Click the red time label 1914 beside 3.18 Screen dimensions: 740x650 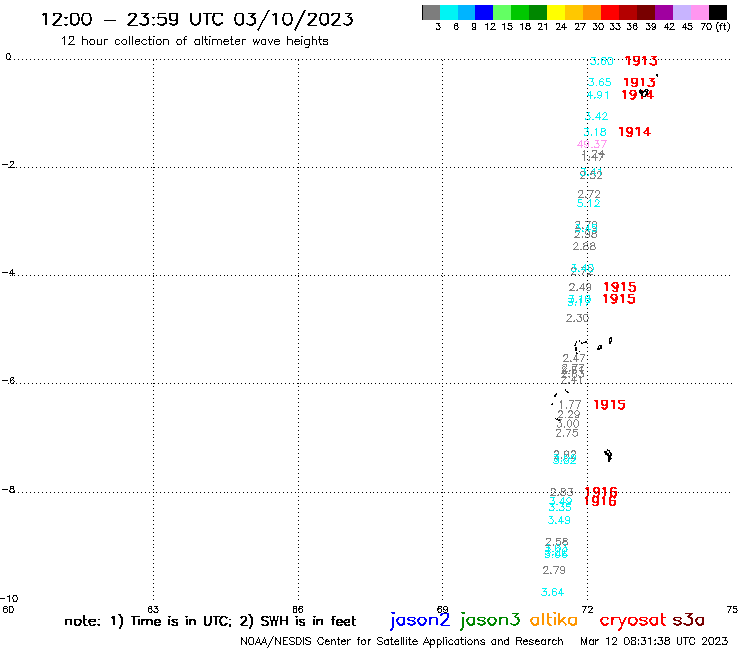634,132
